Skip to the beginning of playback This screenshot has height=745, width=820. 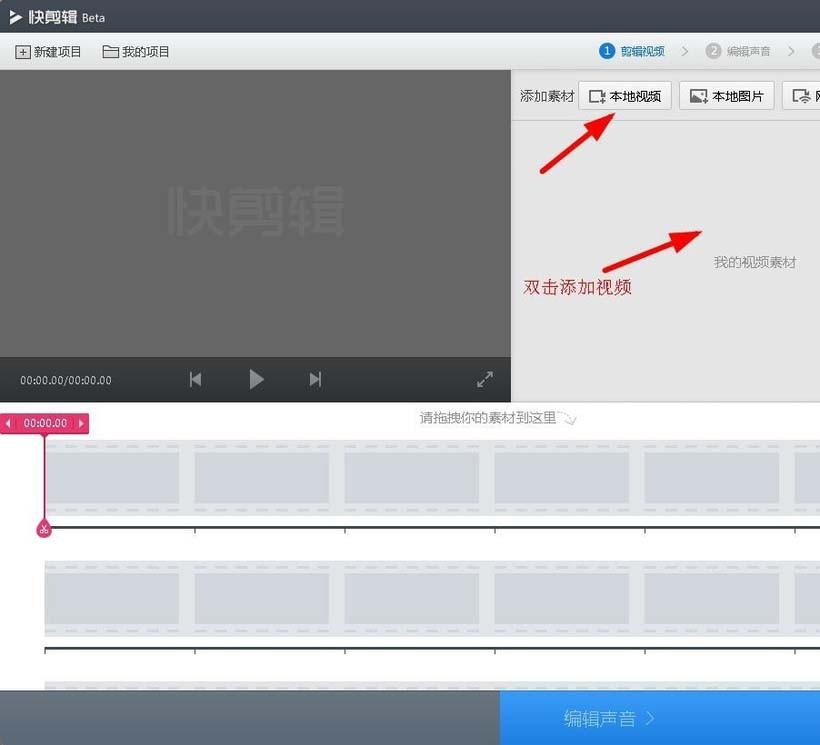[195, 379]
